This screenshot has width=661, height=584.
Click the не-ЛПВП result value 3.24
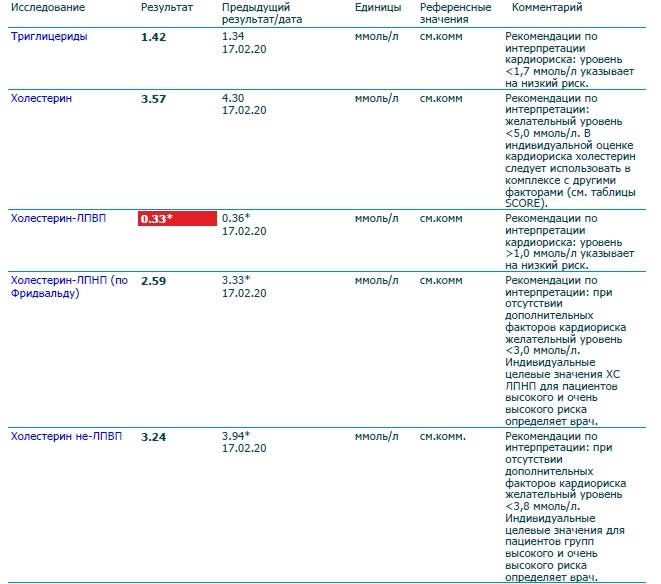point(153,437)
